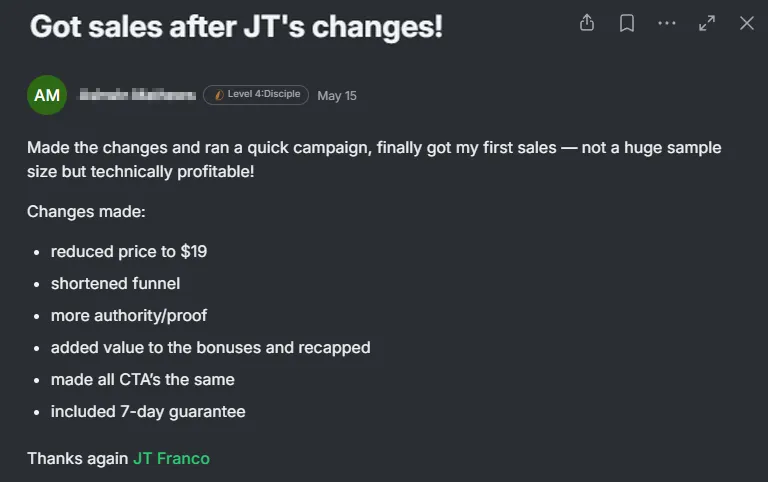Click the title Got sales after JT's changes!

236,26
